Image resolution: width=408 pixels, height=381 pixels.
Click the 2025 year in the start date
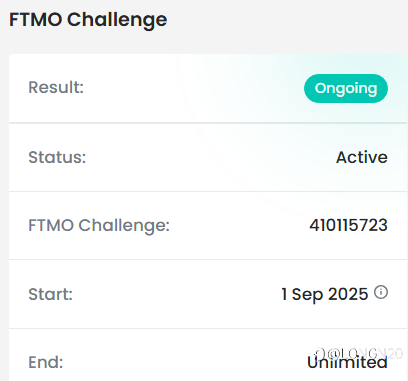click(x=348, y=294)
